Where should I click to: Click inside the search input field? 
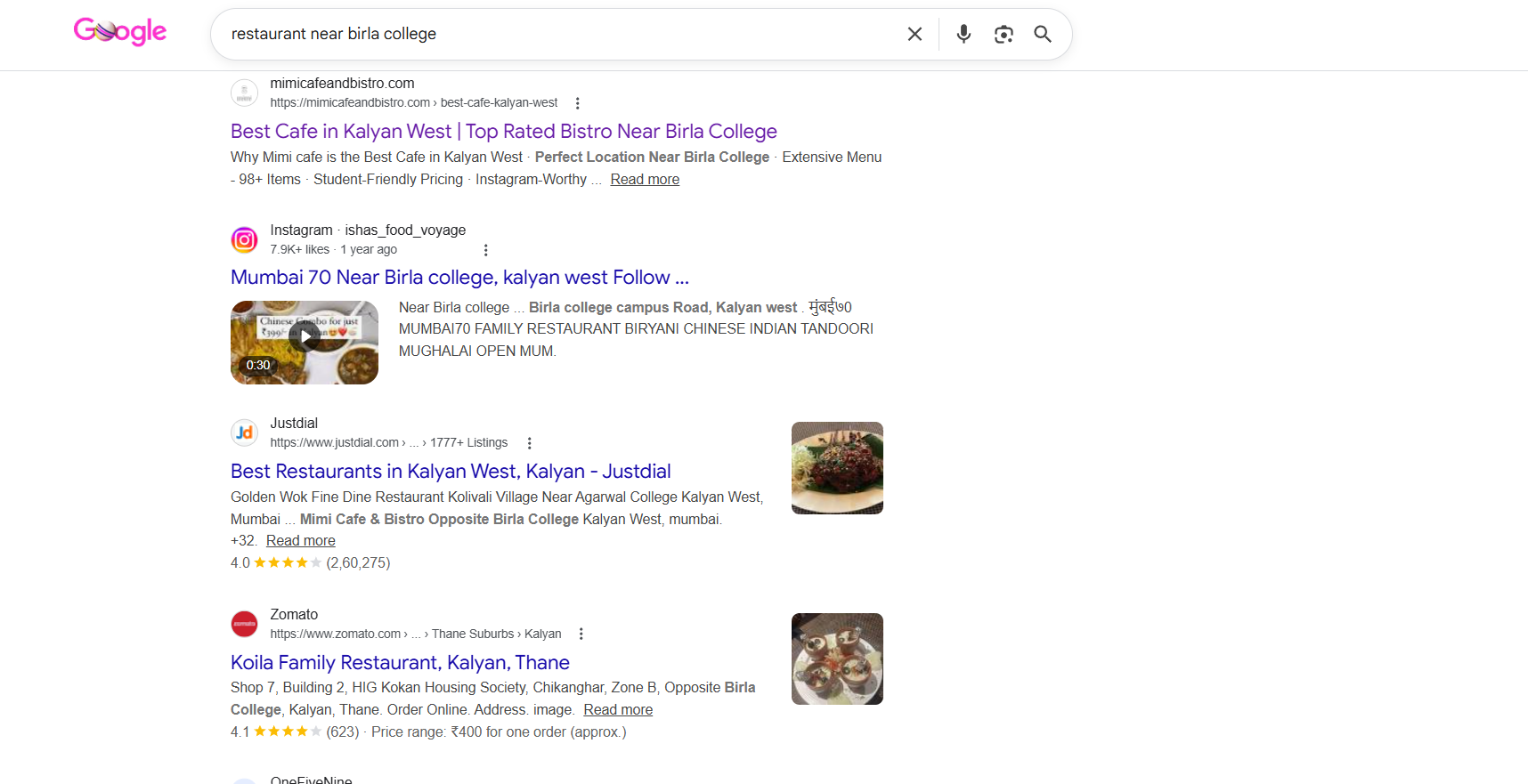(x=552, y=34)
